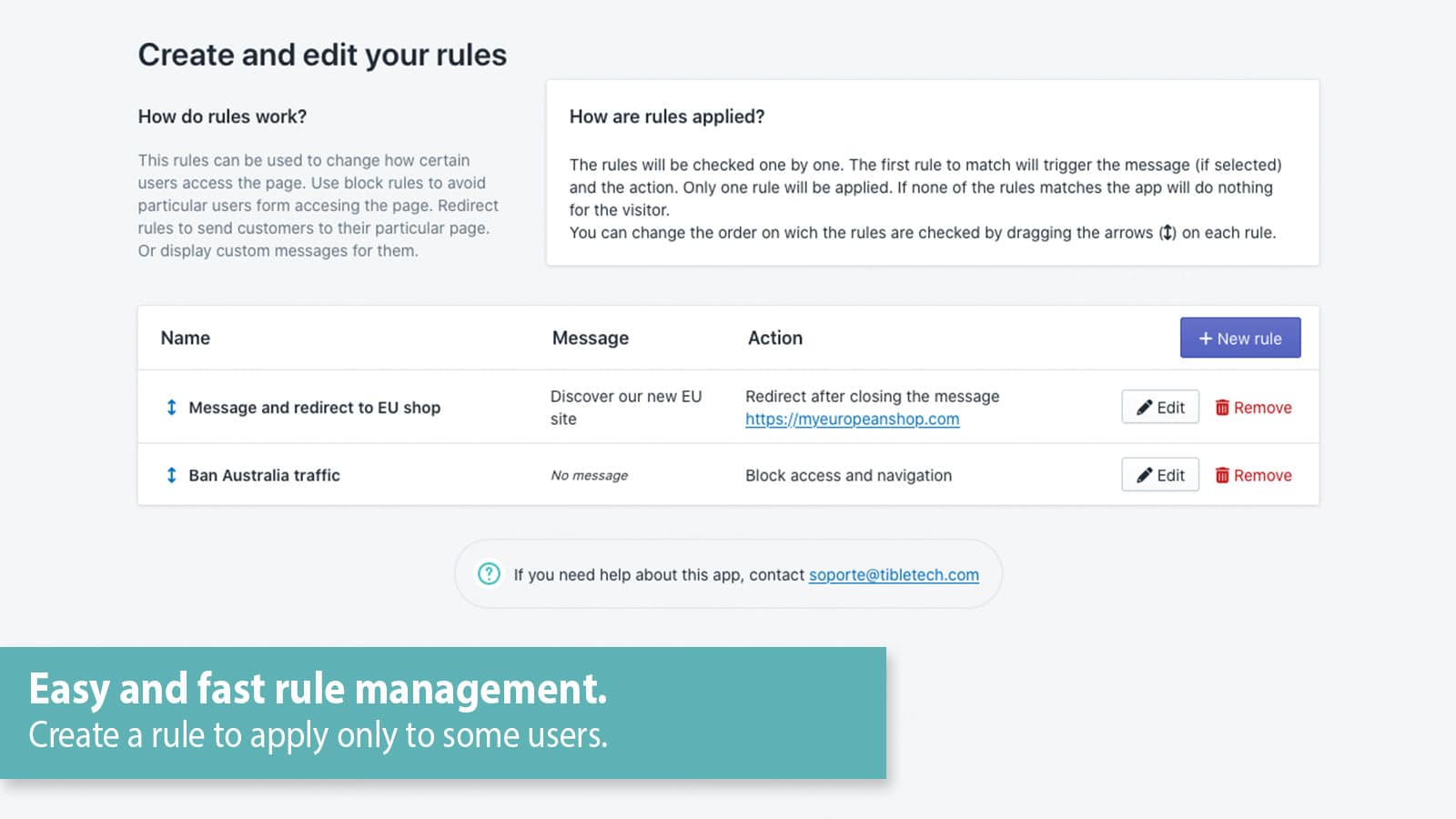Edit the Ban Australia traffic rule
The width and height of the screenshot is (1456, 819).
click(x=1159, y=474)
